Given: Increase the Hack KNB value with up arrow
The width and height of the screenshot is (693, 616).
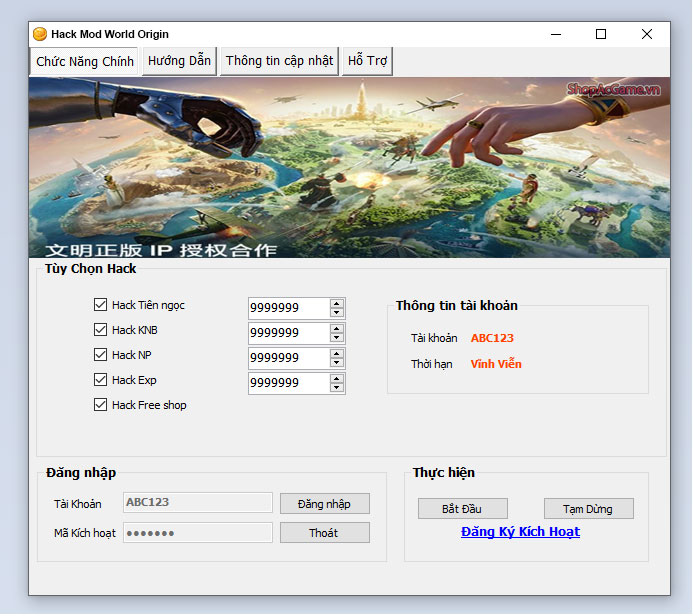Looking at the screenshot, I should 336,329.
